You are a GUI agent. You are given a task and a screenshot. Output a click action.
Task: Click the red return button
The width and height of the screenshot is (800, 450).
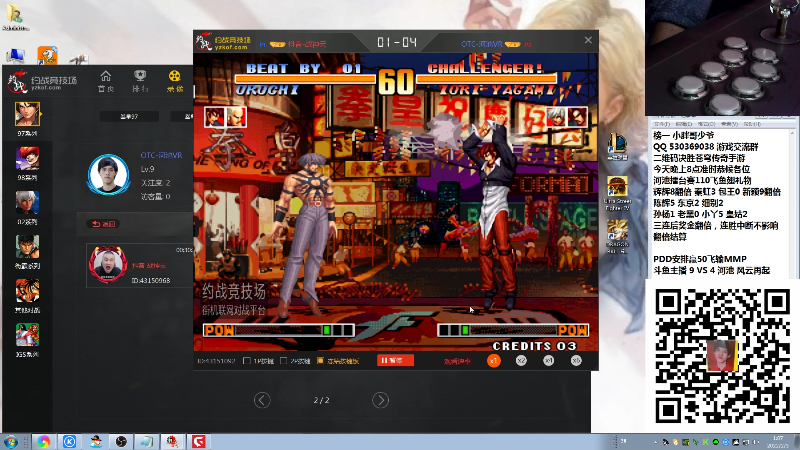point(104,224)
